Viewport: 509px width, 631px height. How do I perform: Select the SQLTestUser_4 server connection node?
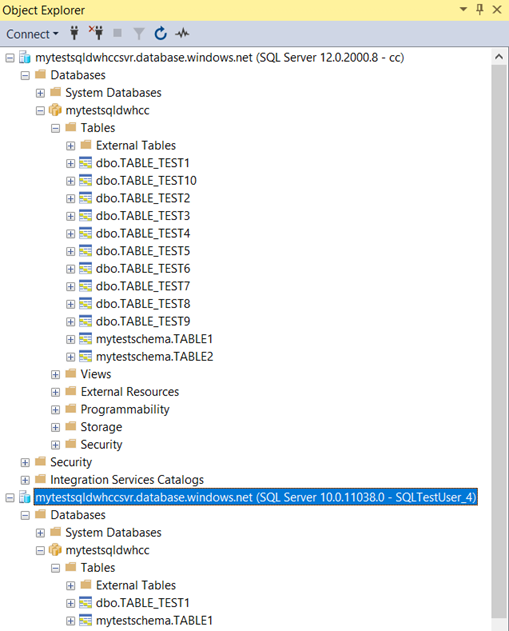pos(256,497)
